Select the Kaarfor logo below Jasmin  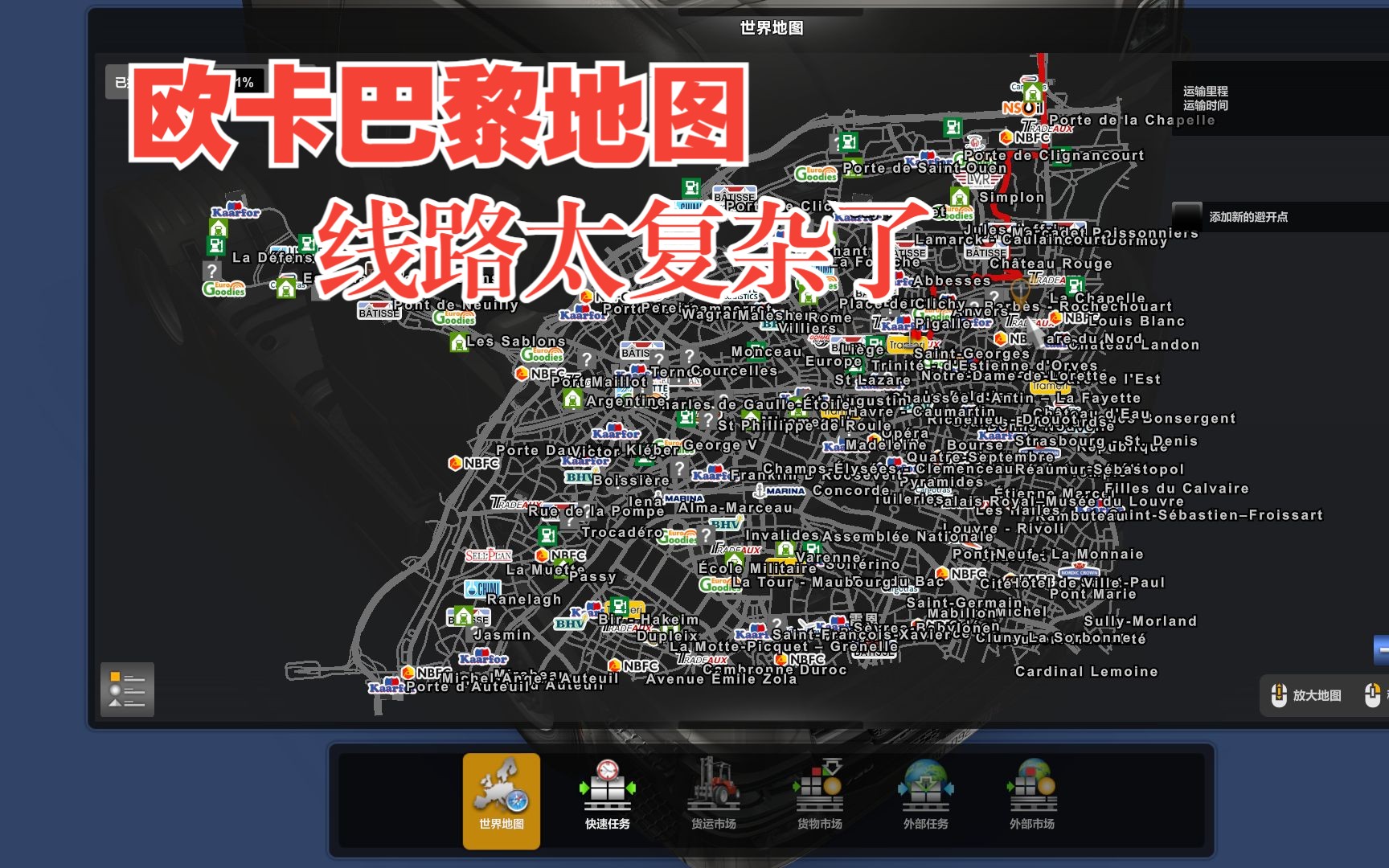(x=483, y=657)
